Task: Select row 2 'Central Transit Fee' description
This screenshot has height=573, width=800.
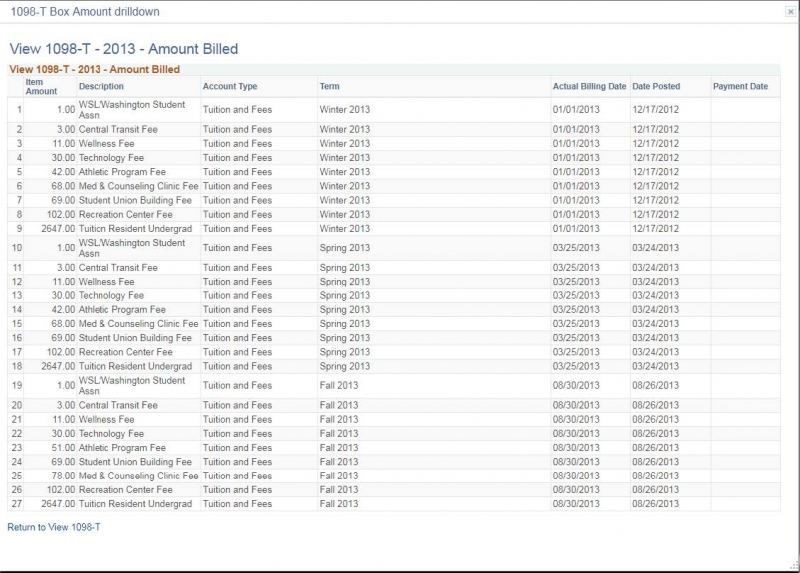Action: (x=118, y=130)
